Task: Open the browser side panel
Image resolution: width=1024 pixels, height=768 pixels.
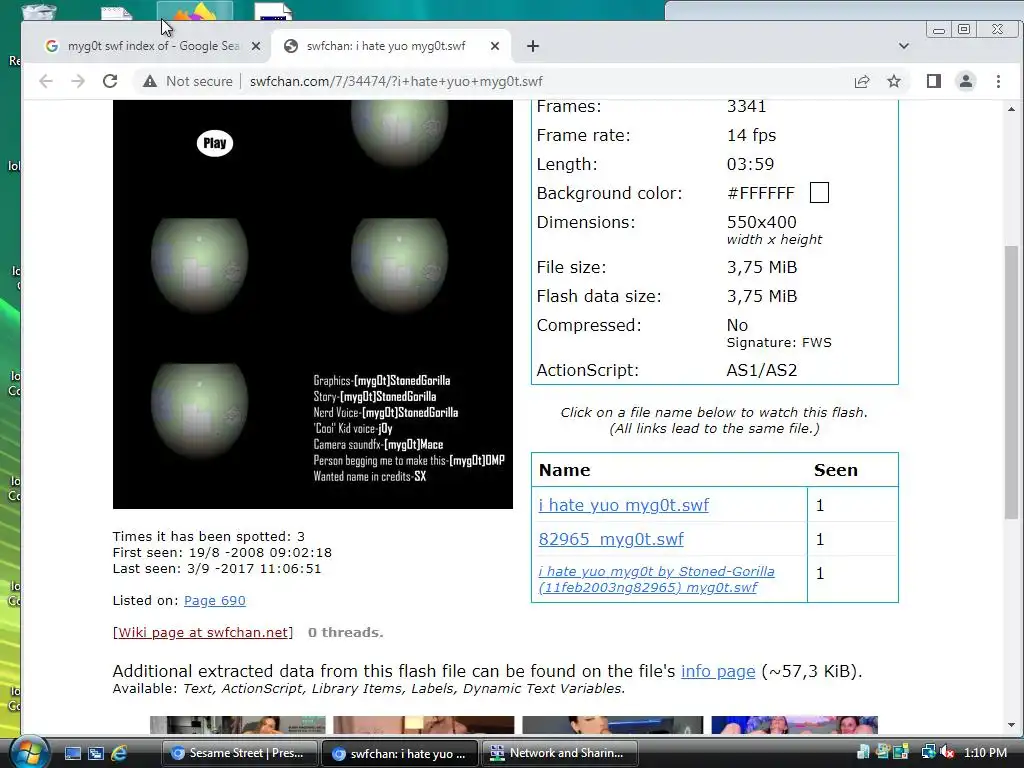Action: coord(934,81)
